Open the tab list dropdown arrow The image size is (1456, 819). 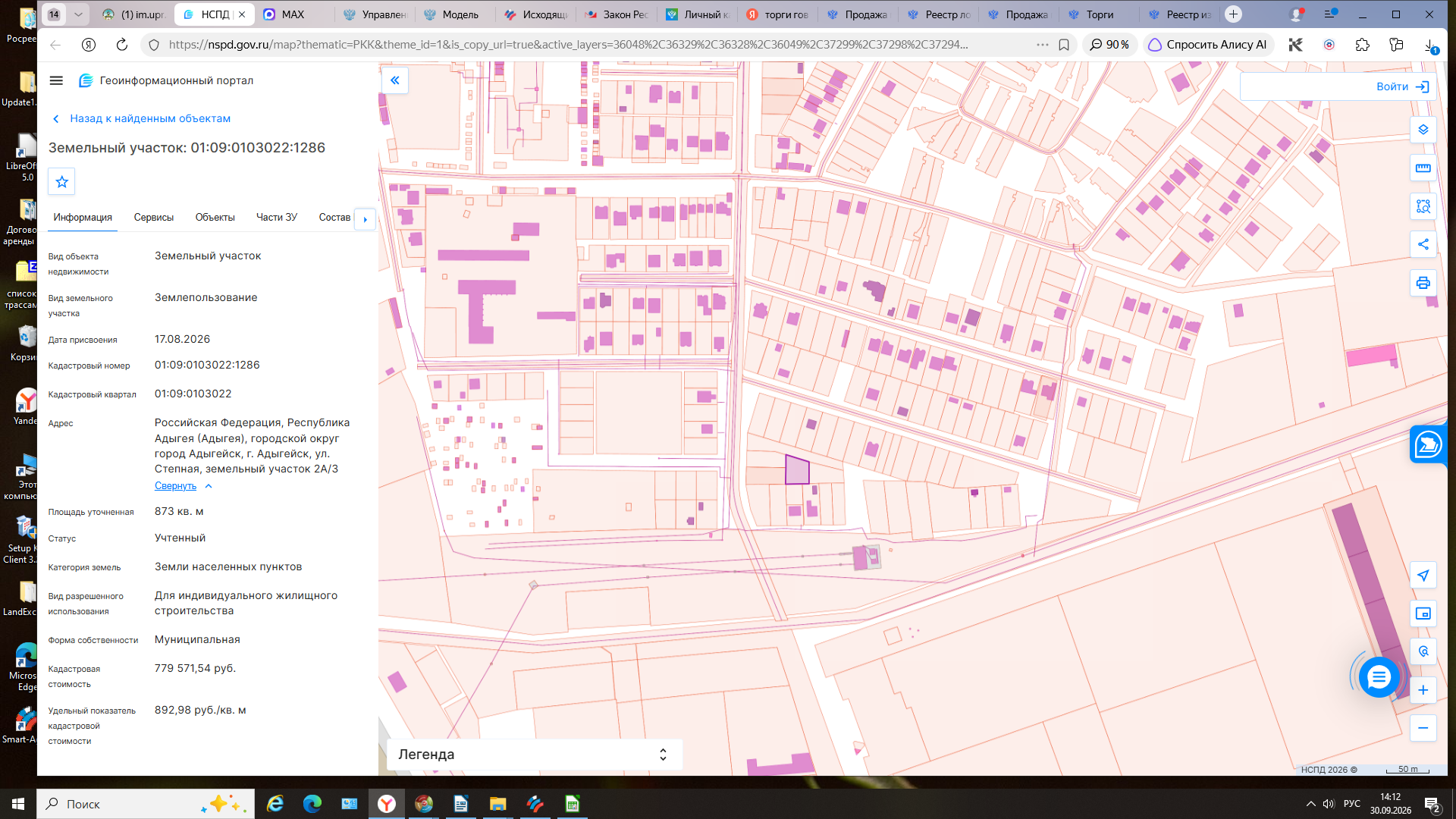click(x=78, y=14)
